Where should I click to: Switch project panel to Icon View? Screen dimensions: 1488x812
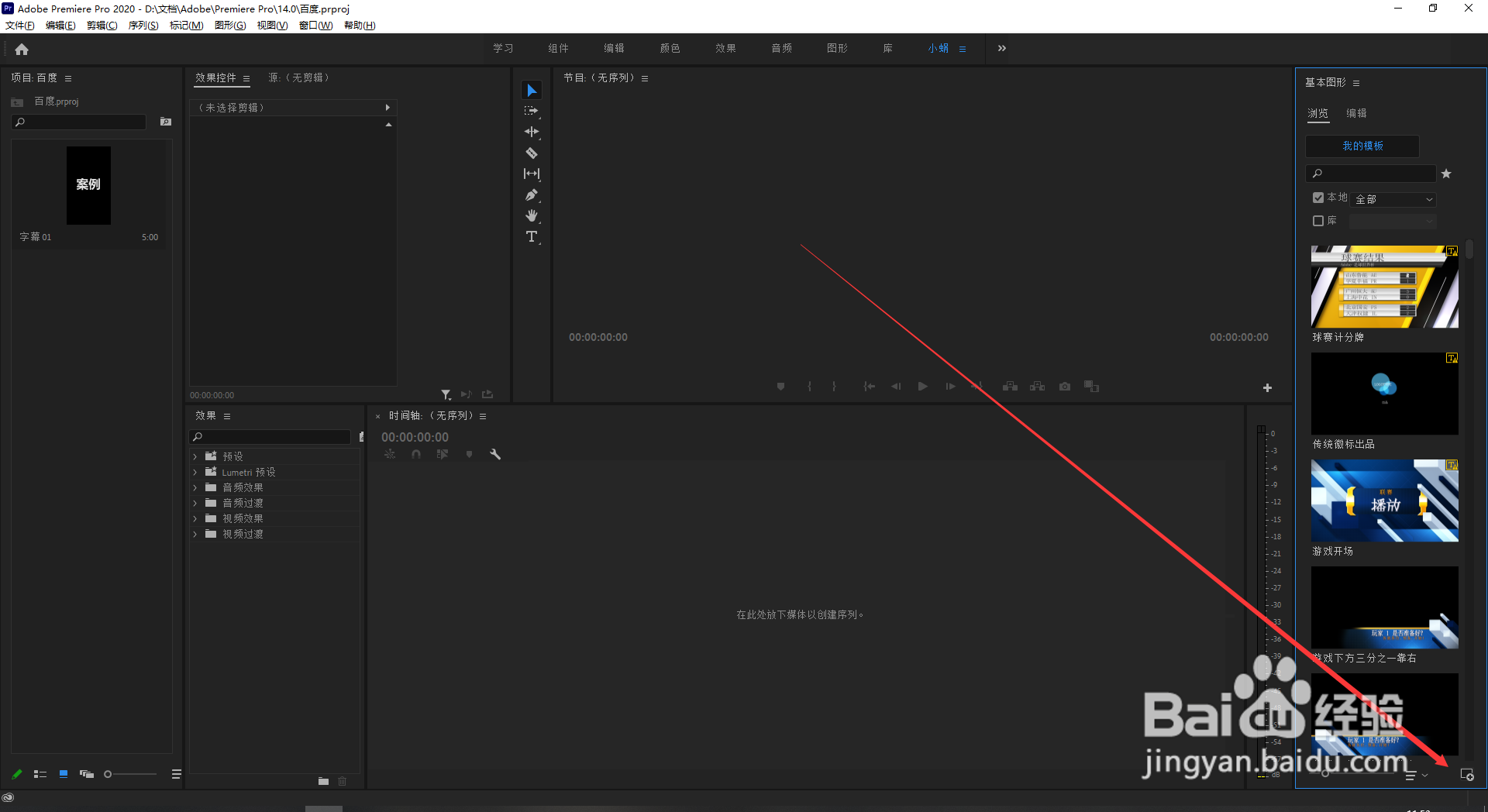[x=64, y=774]
